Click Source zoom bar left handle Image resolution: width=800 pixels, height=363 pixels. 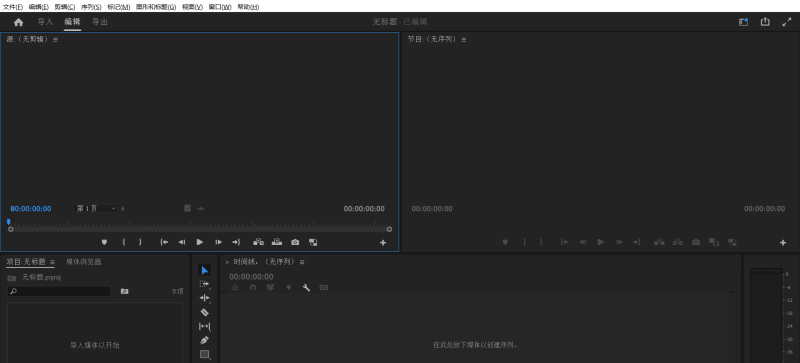[10, 229]
